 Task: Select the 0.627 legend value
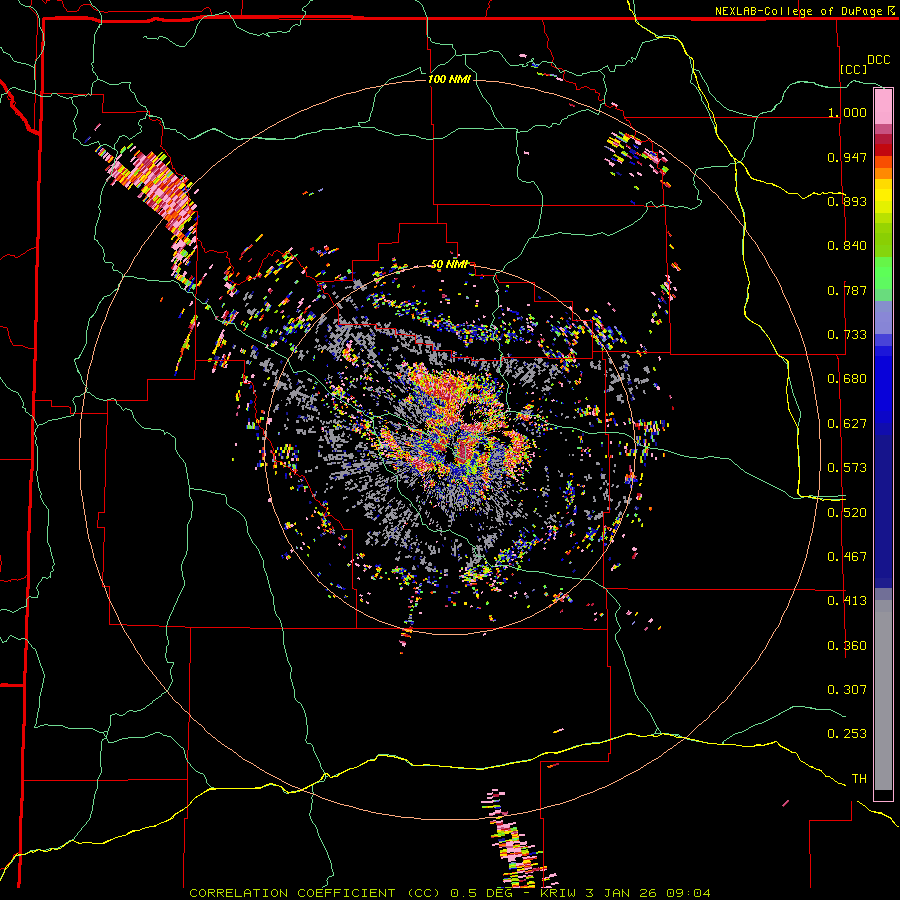(847, 424)
